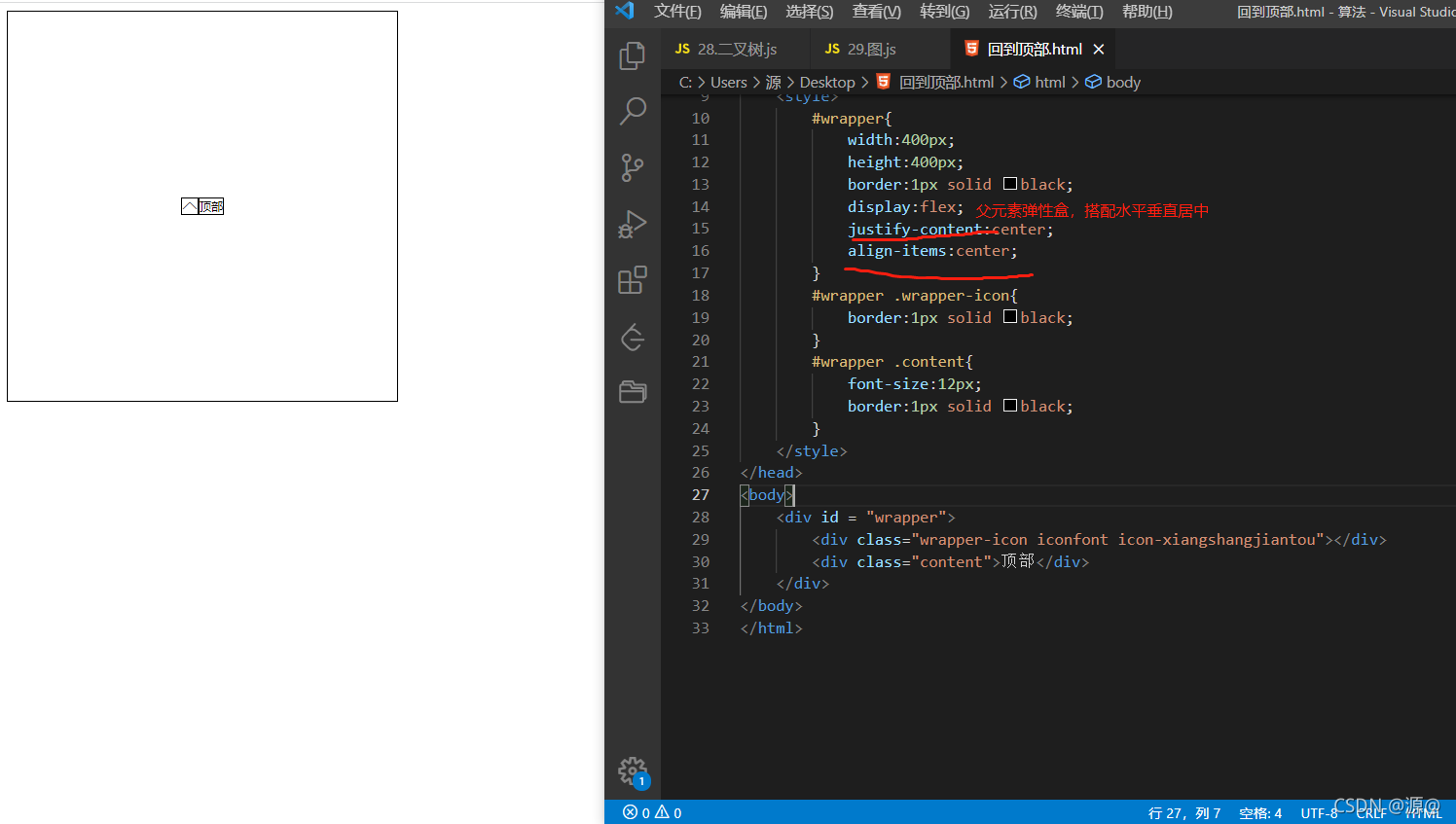Open the 文件(F) menu
The height and width of the screenshot is (824, 1456).
pos(677,12)
